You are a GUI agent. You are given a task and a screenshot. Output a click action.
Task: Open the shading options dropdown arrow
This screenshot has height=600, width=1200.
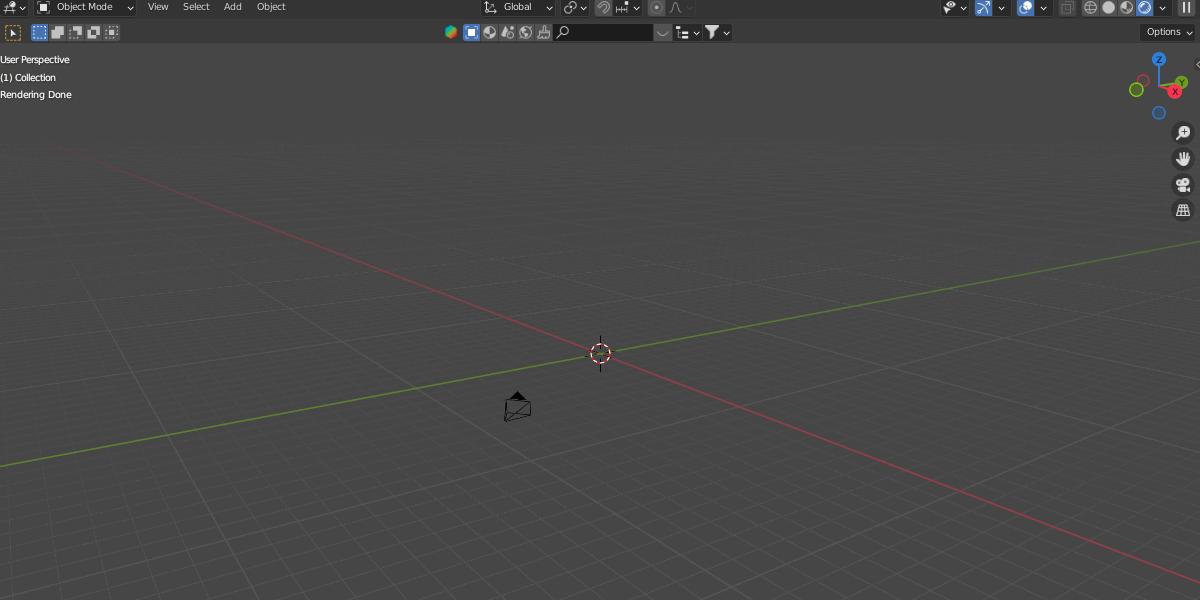coord(1163,7)
